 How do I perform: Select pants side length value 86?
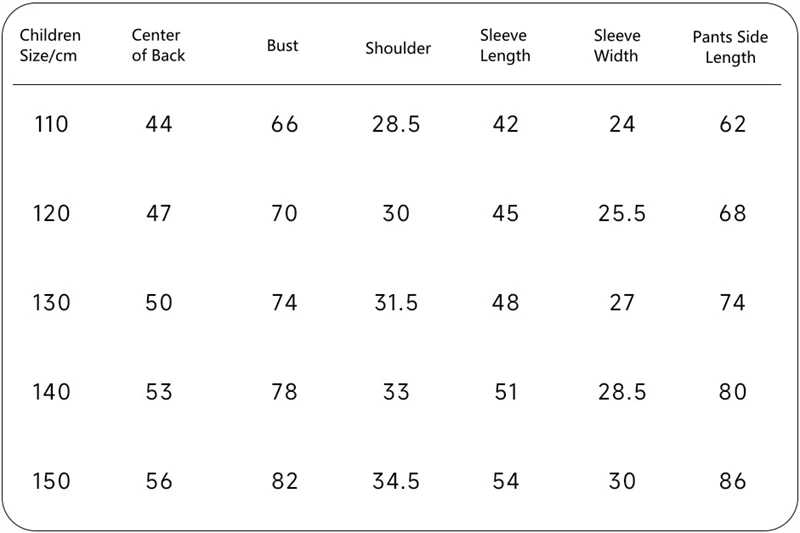[733, 481]
